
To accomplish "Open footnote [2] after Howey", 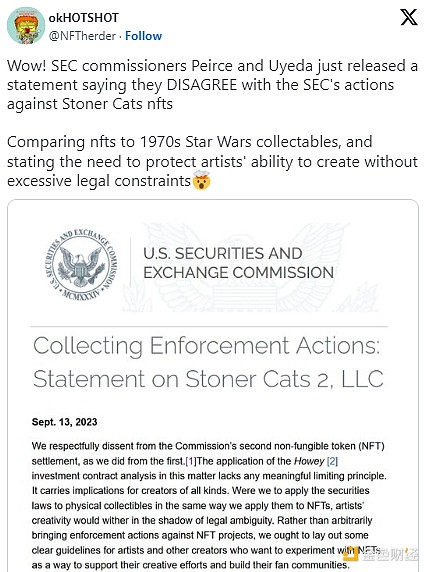I will point(332,461).
